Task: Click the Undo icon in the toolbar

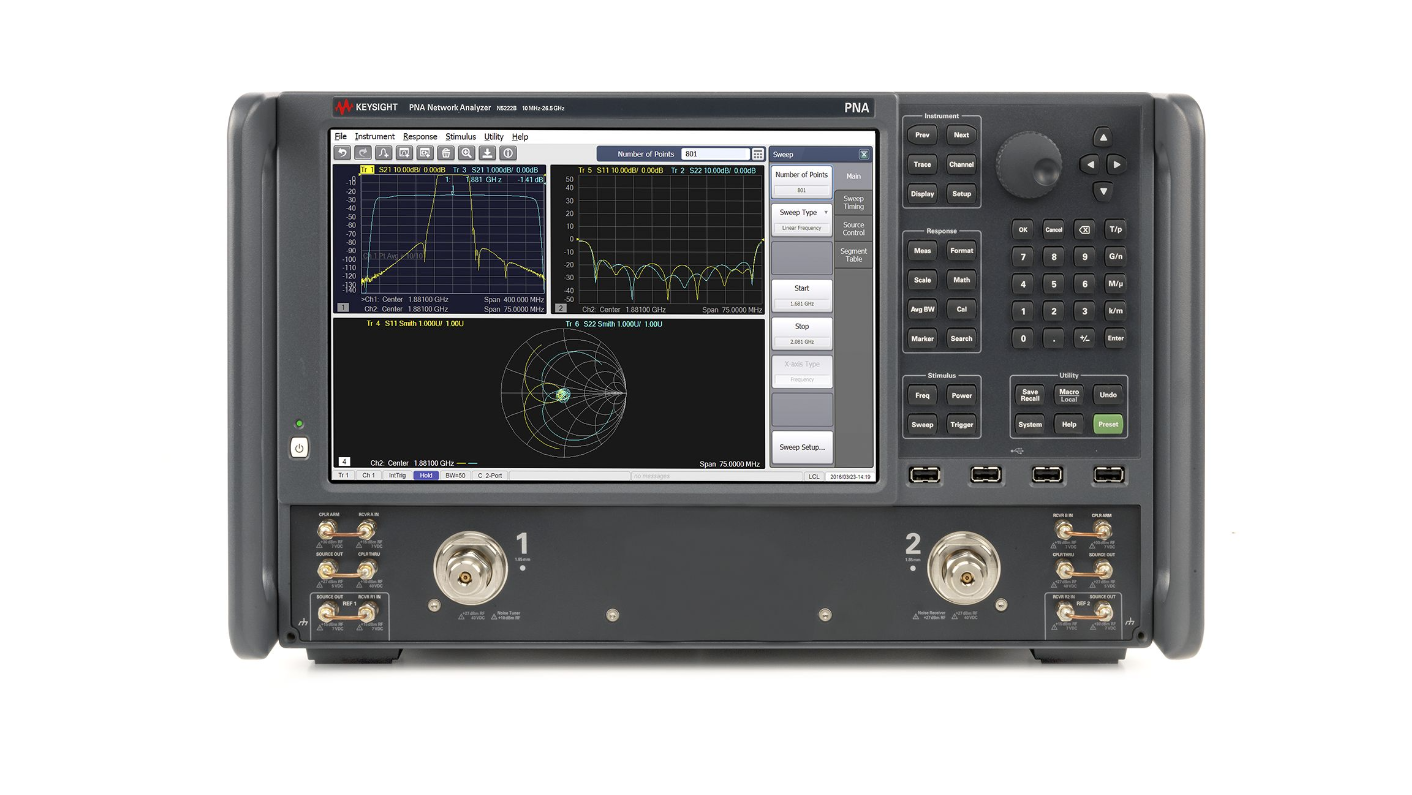Action: point(343,154)
